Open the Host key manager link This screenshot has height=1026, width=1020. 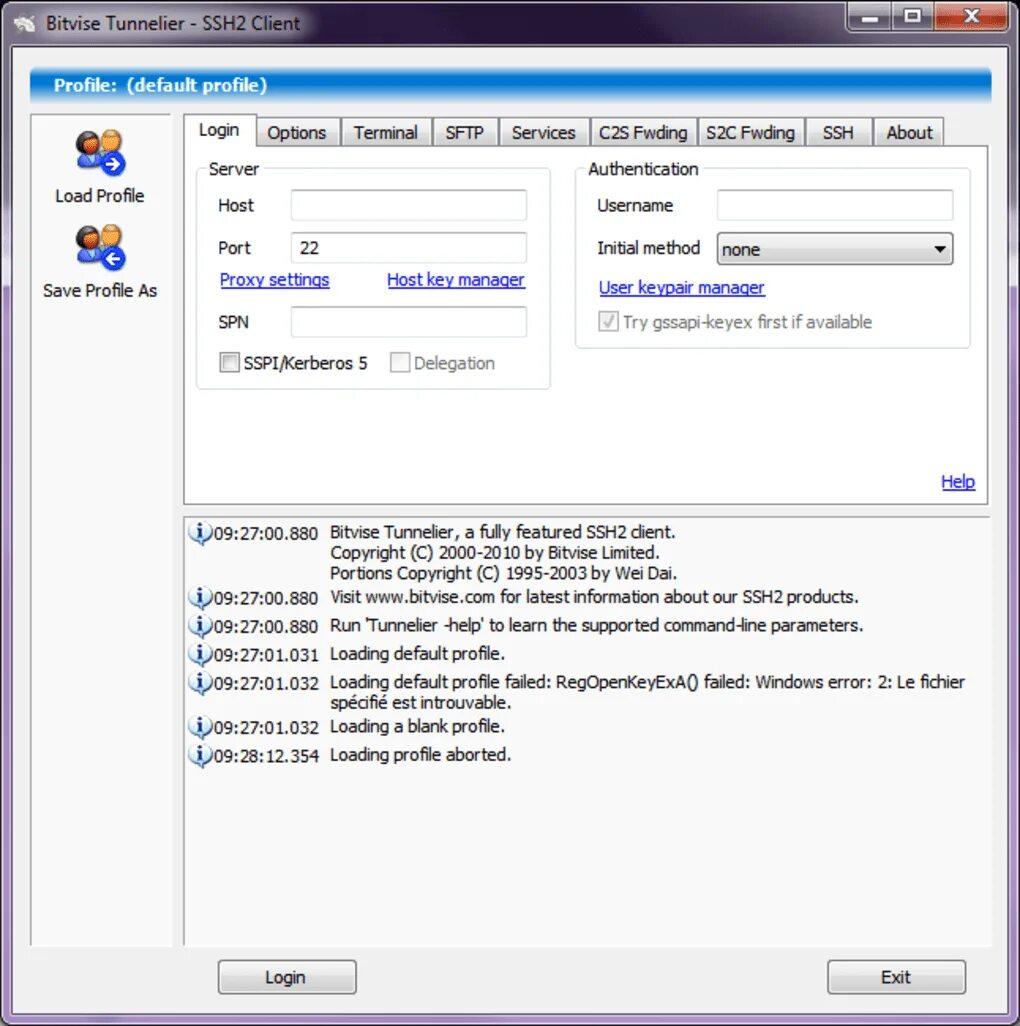click(456, 280)
